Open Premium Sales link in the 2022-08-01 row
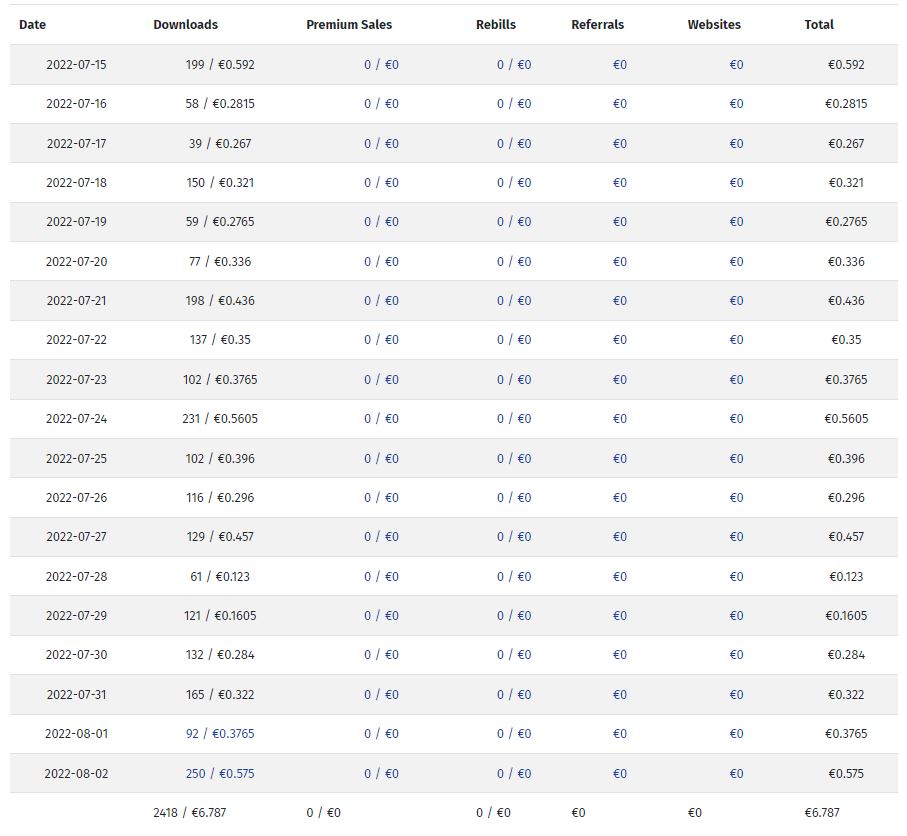This screenshot has height=836, width=907. point(381,734)
